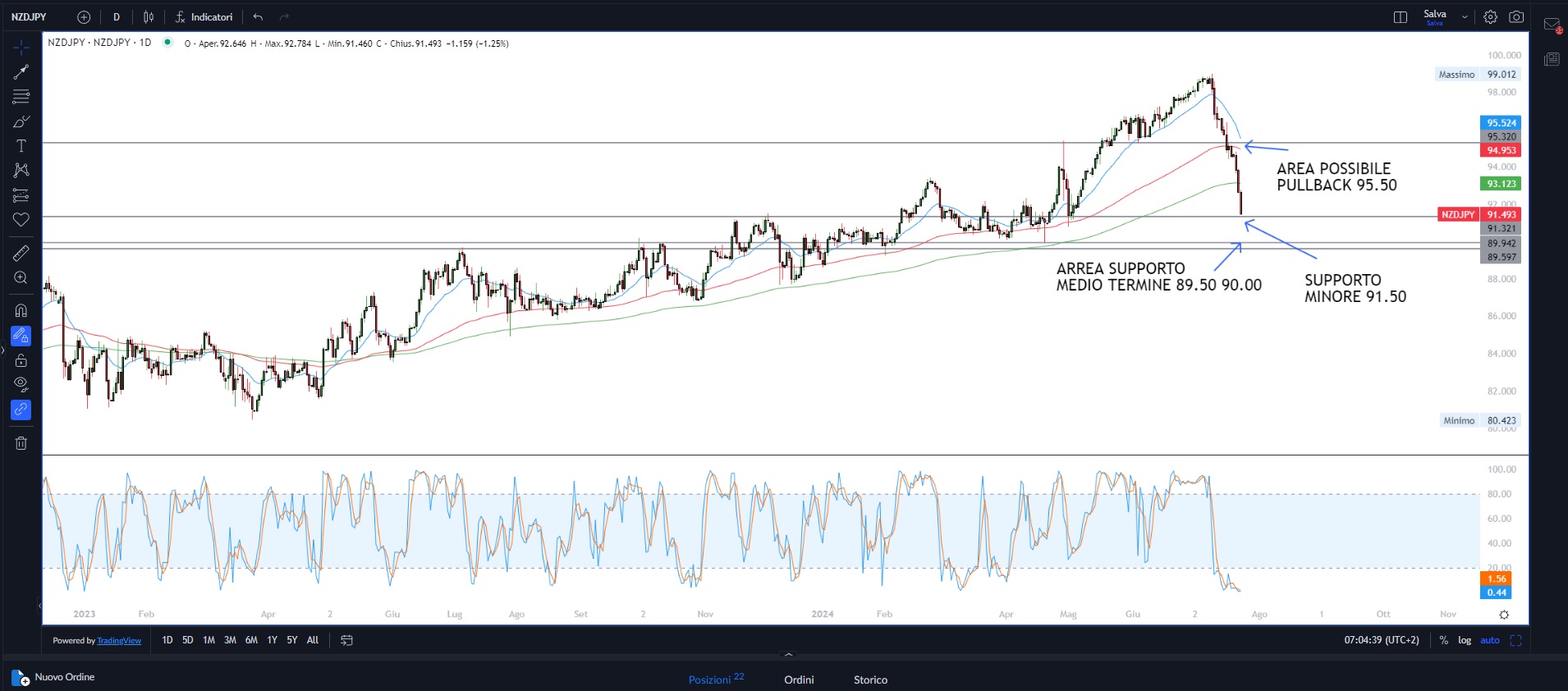Viewport: 1568px width, 691px height.
Task: Click the Nuovo Ordine button
Action: point(54,677)
